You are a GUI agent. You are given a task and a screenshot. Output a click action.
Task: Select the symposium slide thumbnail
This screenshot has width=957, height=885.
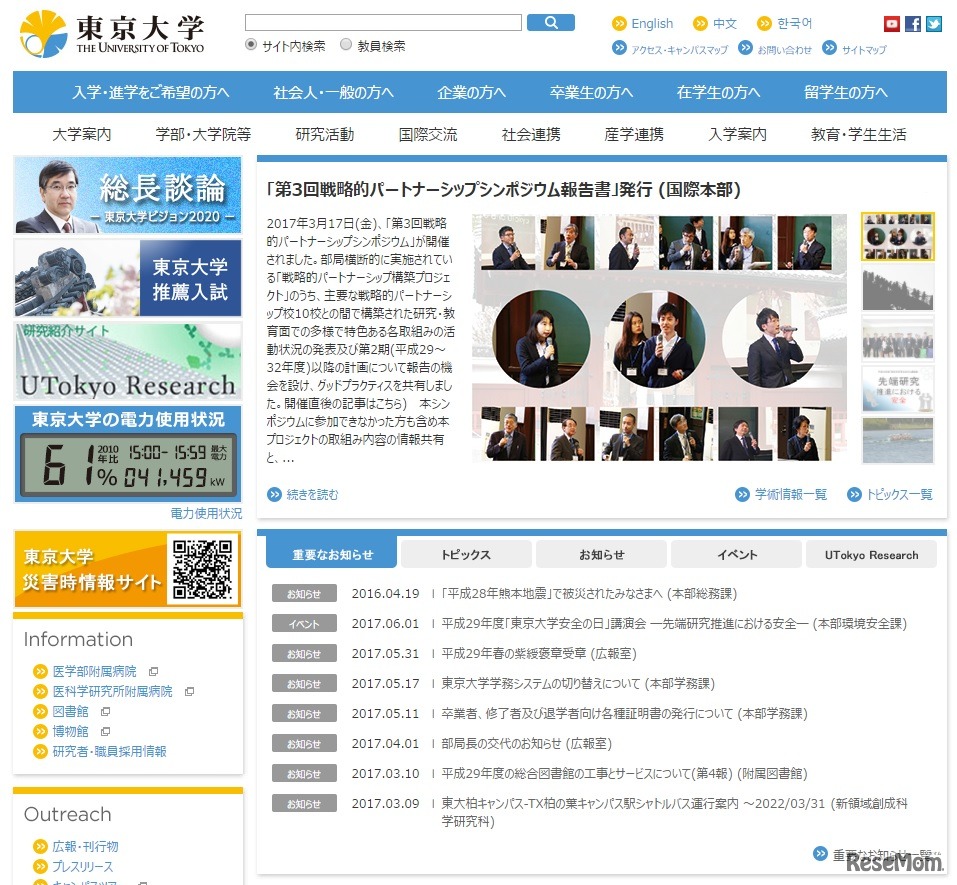coord(897,236)
